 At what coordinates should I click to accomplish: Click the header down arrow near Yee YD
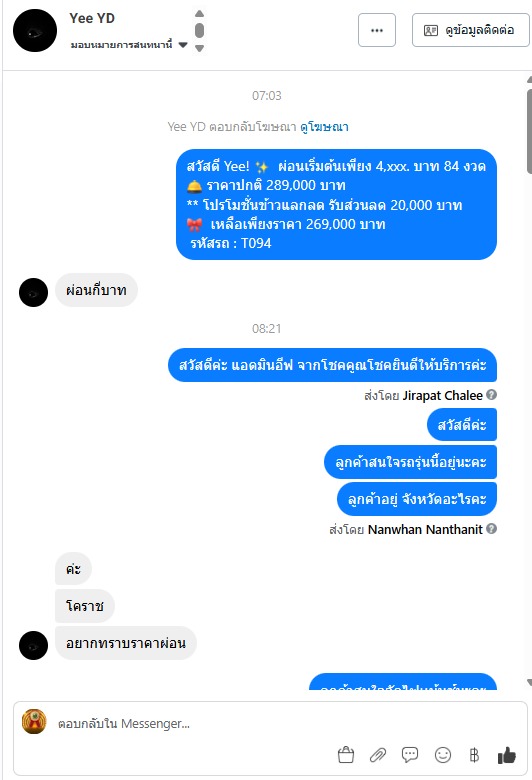[199, 48]
